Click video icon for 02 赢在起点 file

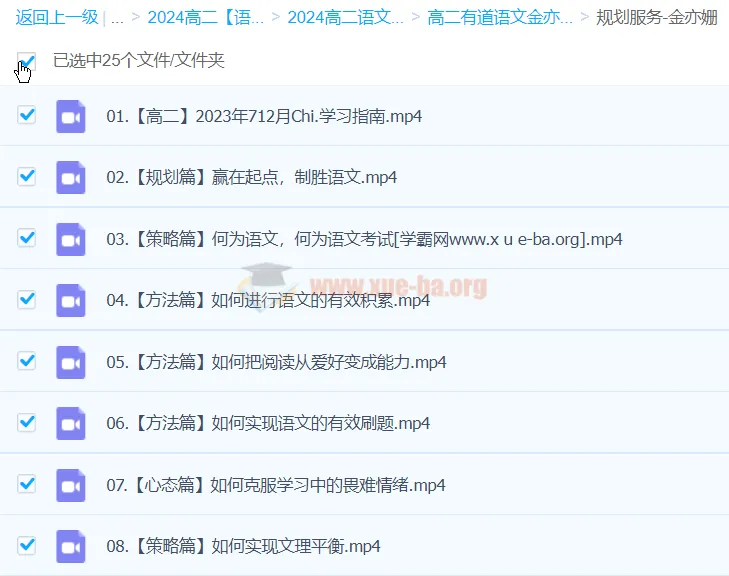click(x=70, y=177)
